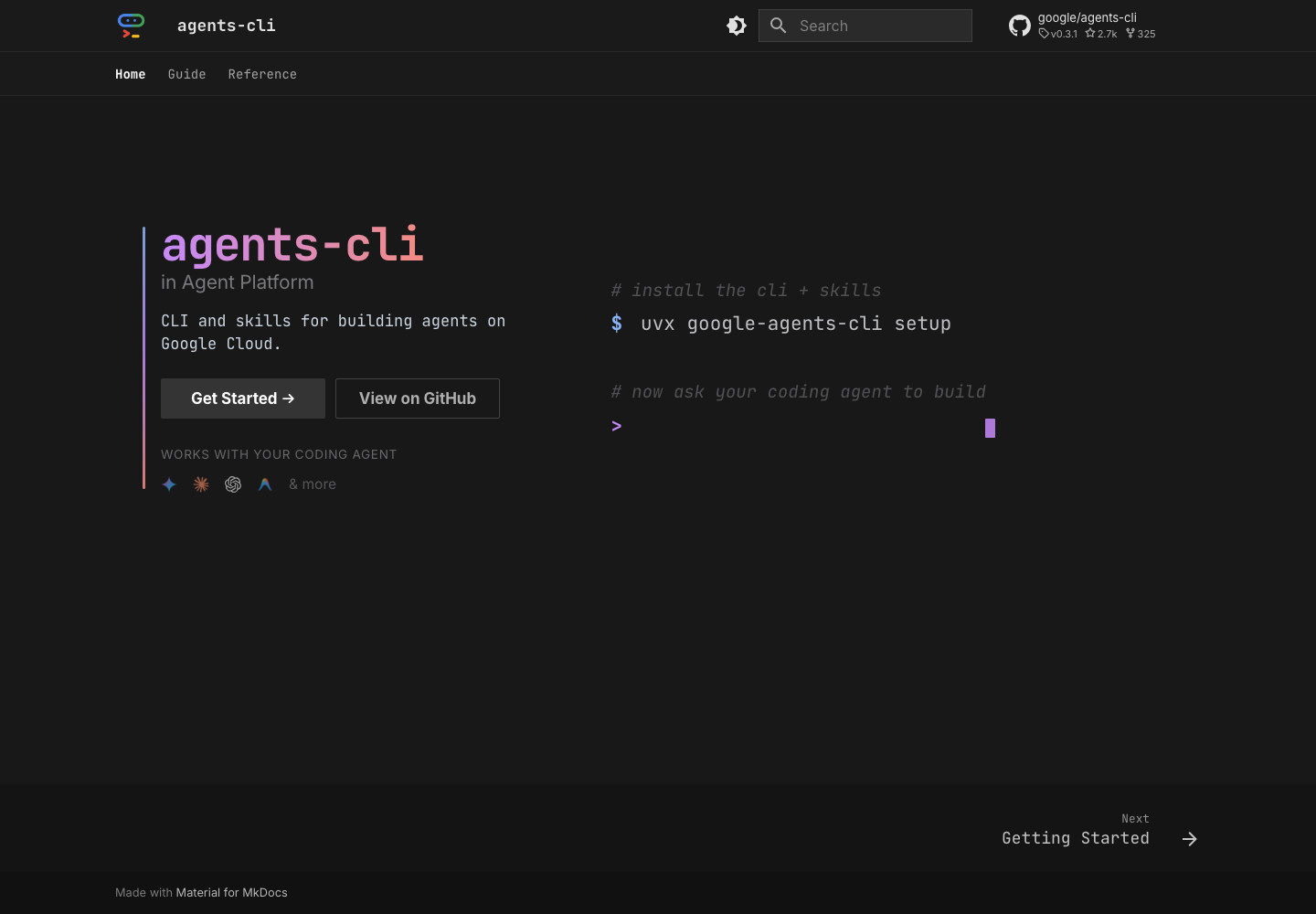Open the Reference tab
Viewport: 1316px width, 914px height.
[x=262, y=74]
